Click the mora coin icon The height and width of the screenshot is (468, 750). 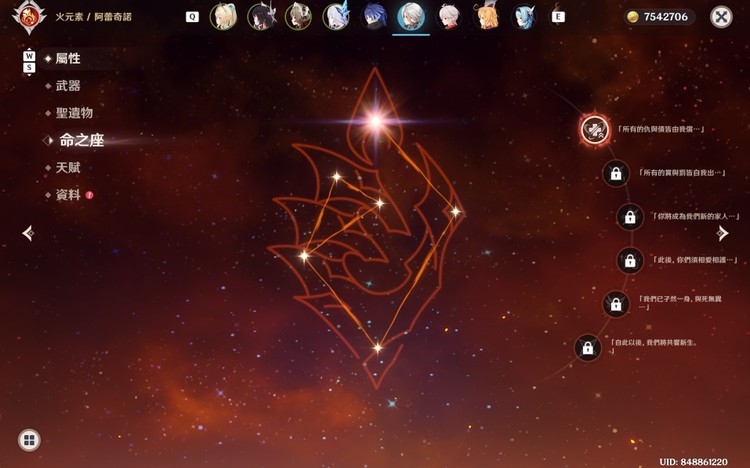(633, 17)
